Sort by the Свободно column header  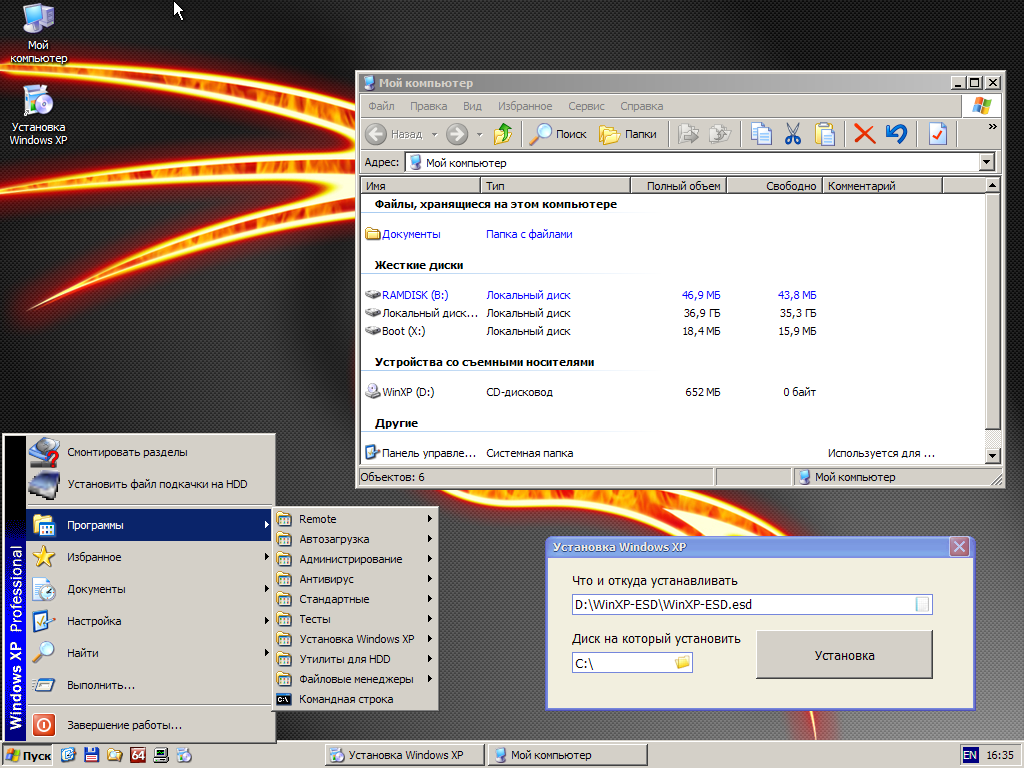point(775,186)
